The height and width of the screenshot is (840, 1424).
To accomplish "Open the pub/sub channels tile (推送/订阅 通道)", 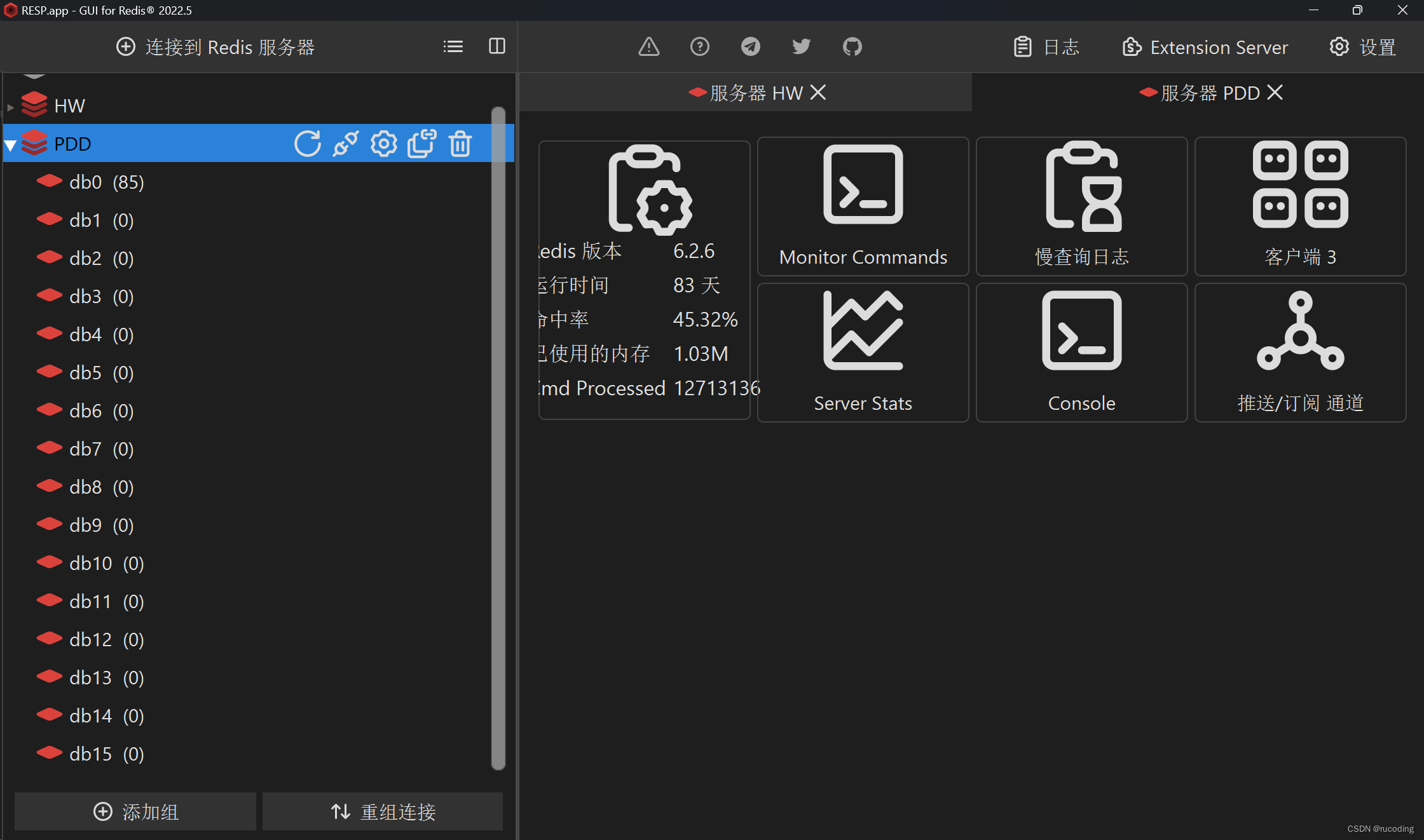I will (x=1301, y=353).
